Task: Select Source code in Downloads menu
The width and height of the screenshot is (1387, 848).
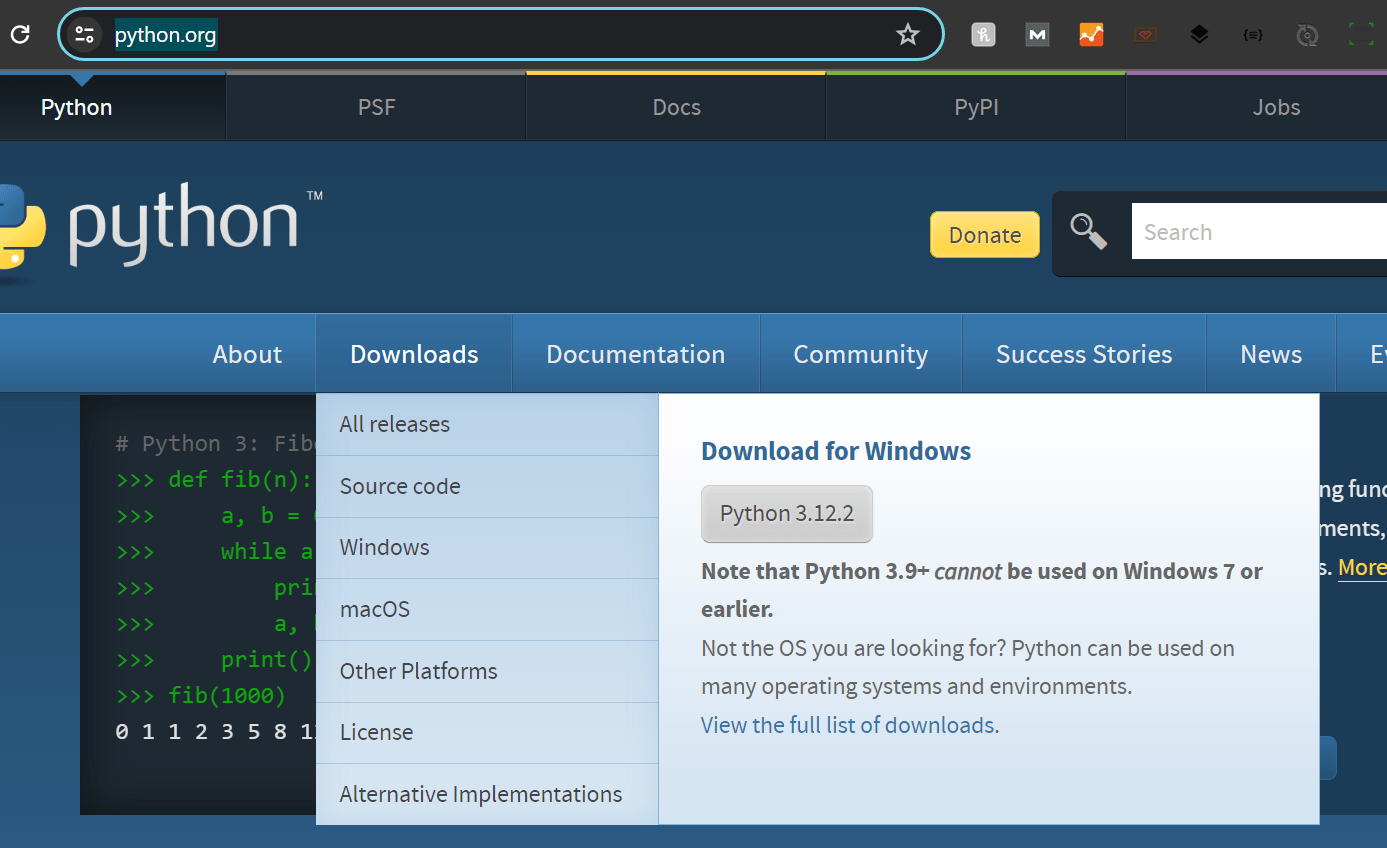Action: (x=487, y=486)
